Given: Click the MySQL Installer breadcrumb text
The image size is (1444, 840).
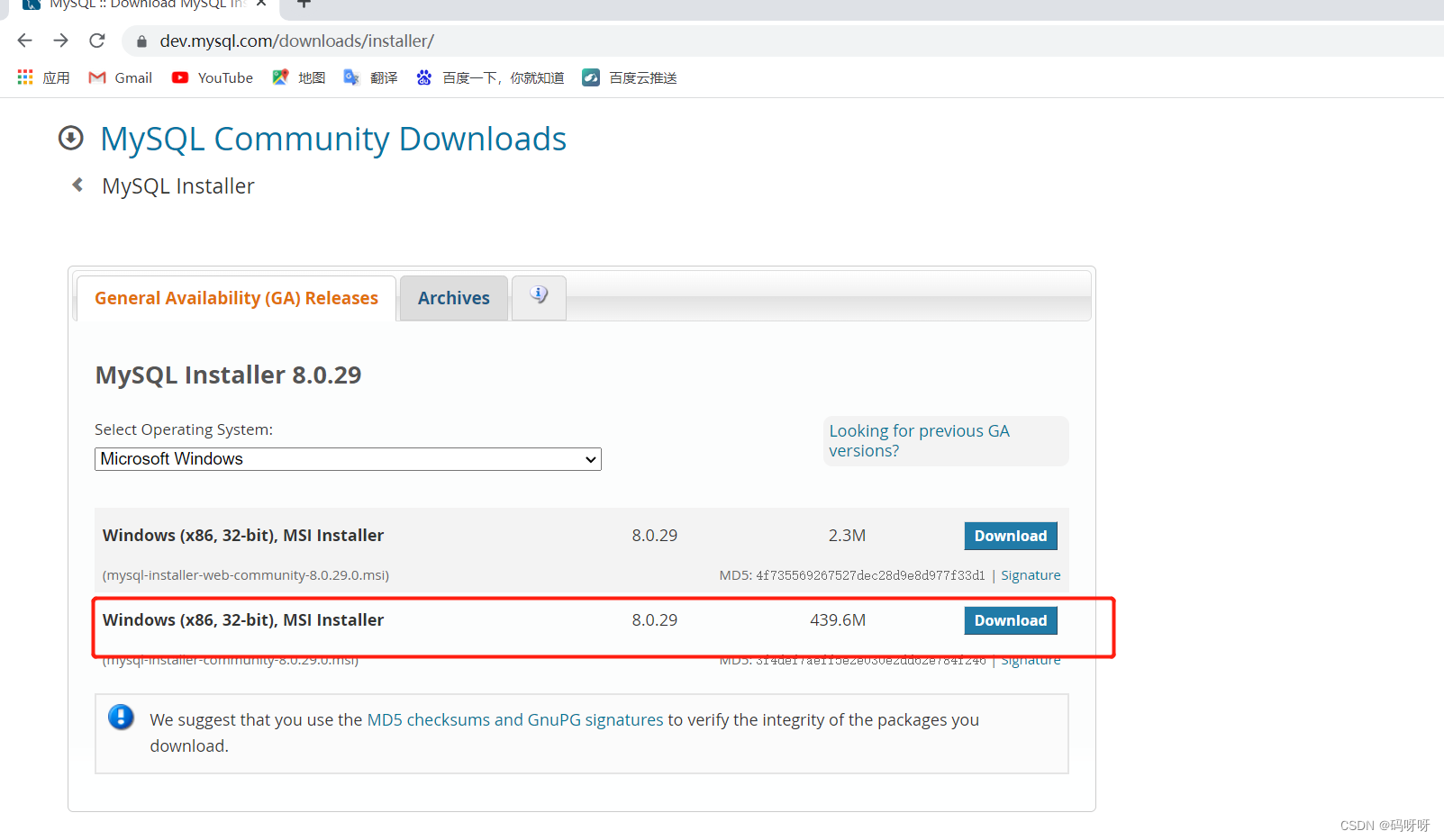Looking at the screenshot, I should pyautogui.click(x=178, y=186).
